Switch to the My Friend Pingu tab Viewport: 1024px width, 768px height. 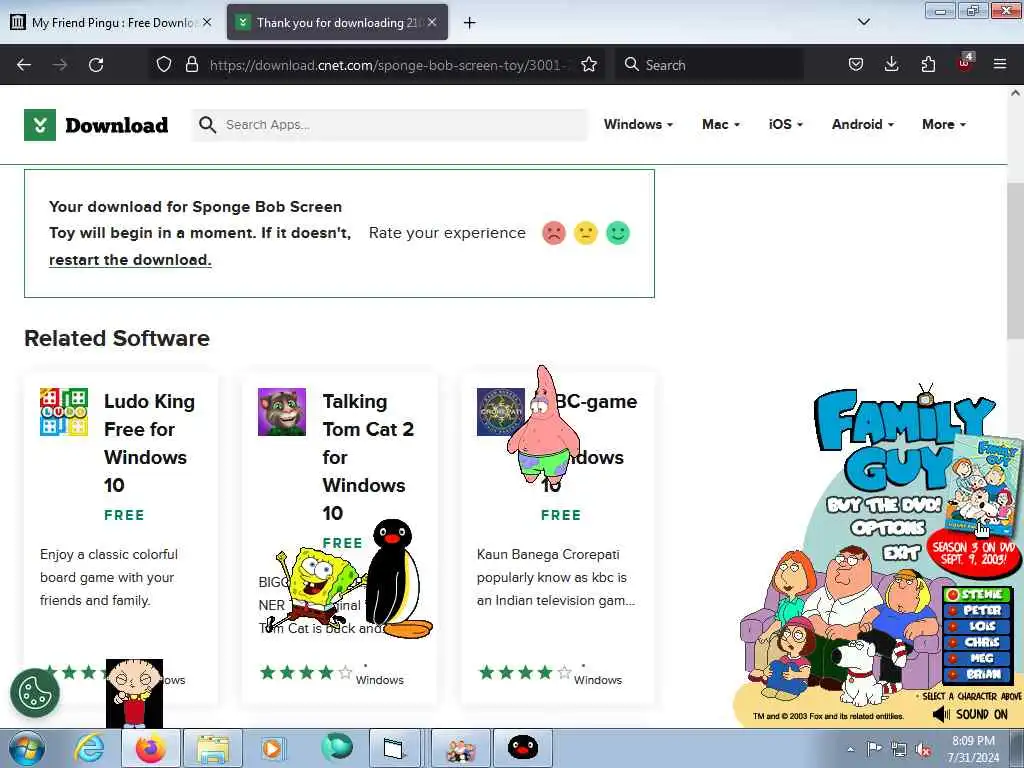click(111, 23)
